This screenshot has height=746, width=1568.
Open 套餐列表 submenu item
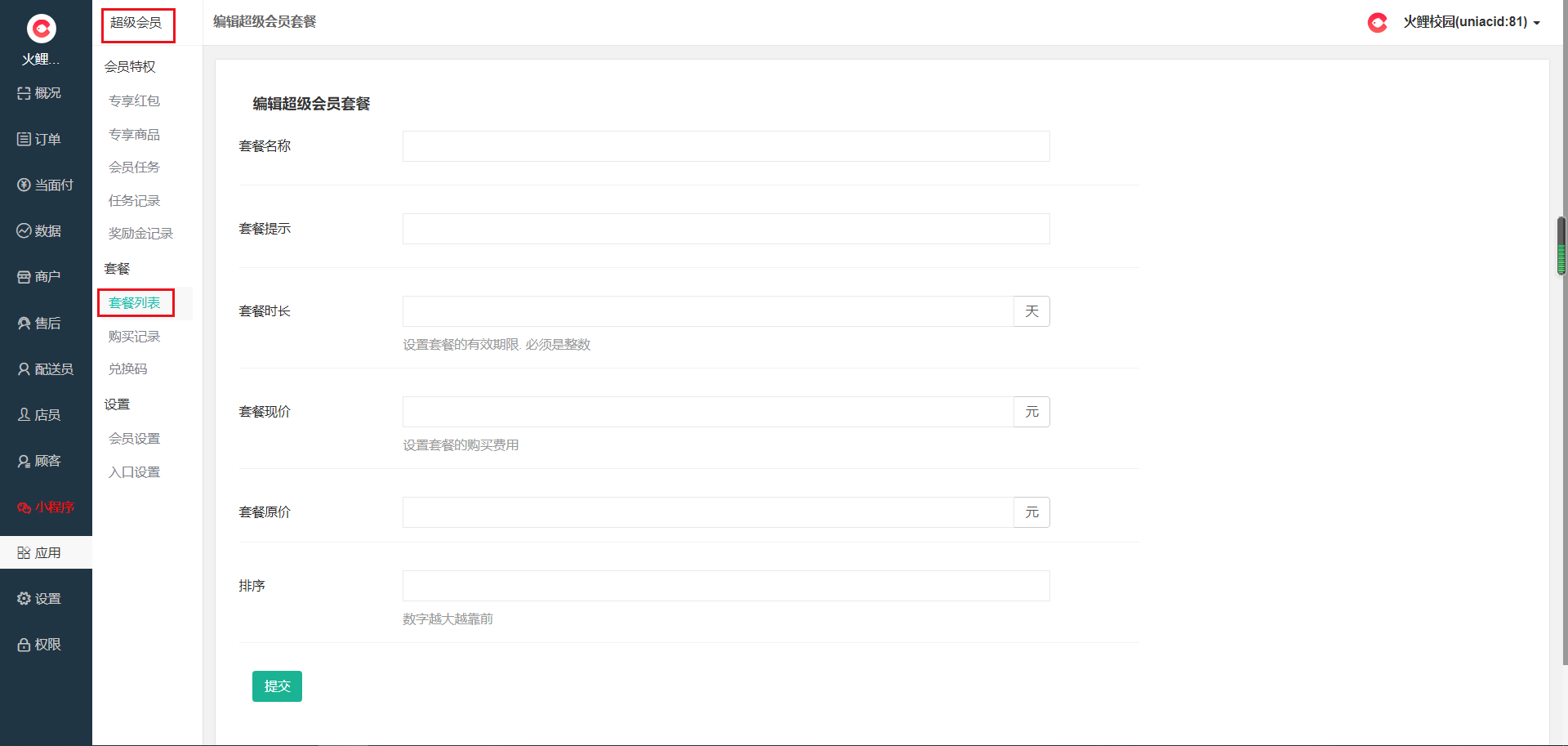(135, 302)
